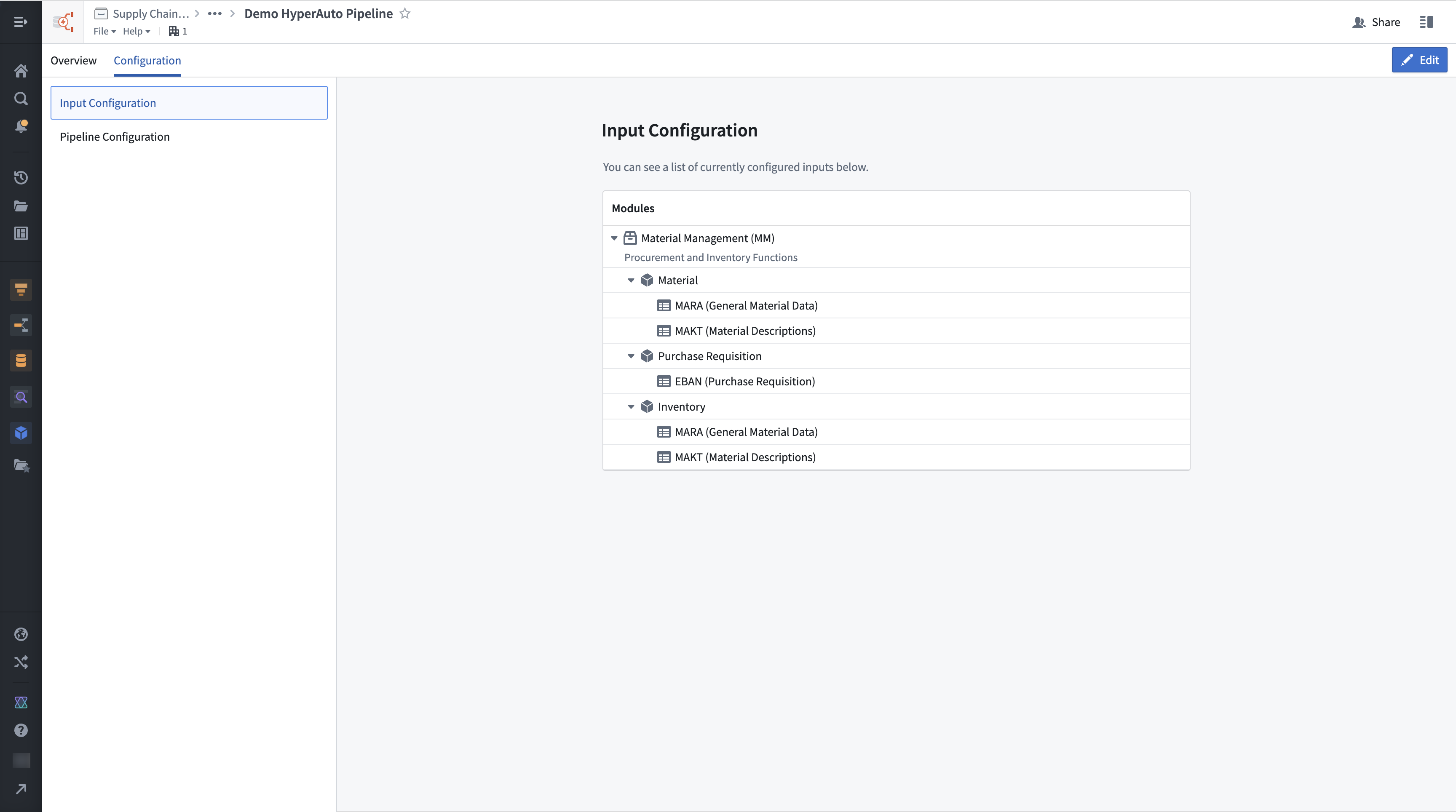Select Pipeline Configuration in side list

pos(189,137)
